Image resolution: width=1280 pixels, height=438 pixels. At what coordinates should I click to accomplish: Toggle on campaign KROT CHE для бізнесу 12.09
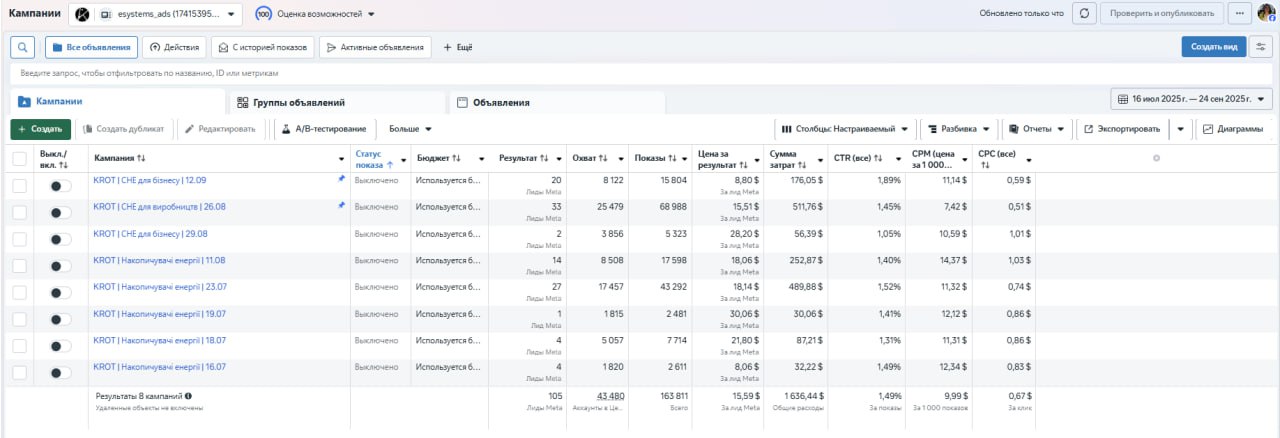click(x=60, y=186)
